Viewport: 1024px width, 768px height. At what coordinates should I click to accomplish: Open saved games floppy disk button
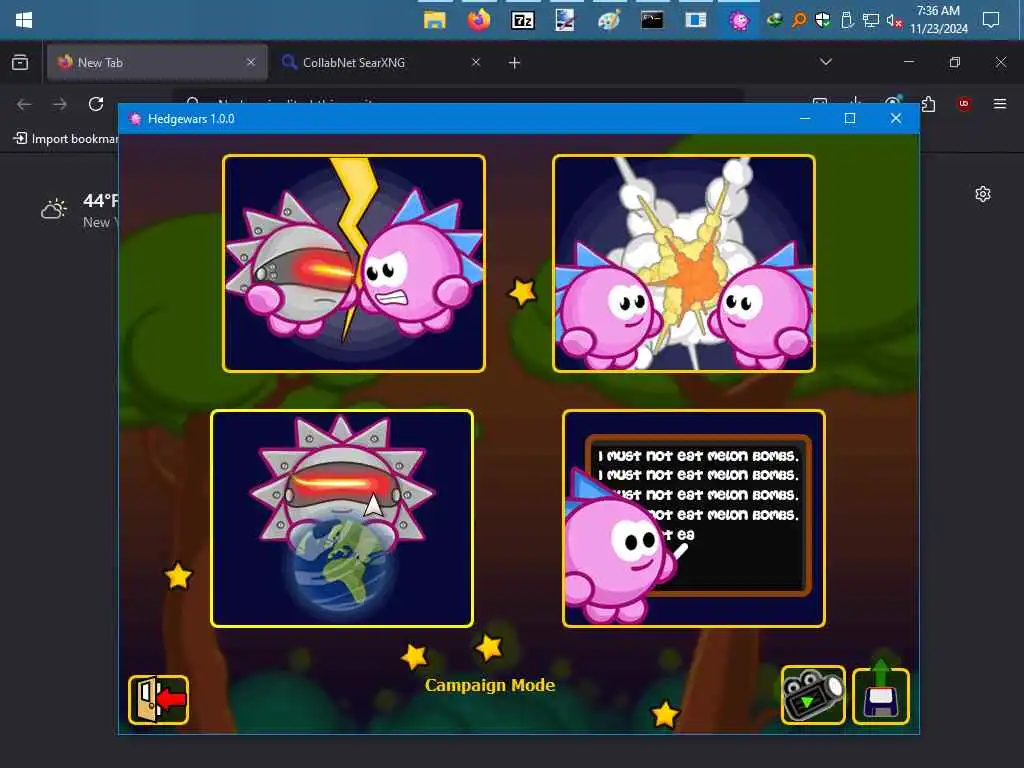[x=881, y=696]
